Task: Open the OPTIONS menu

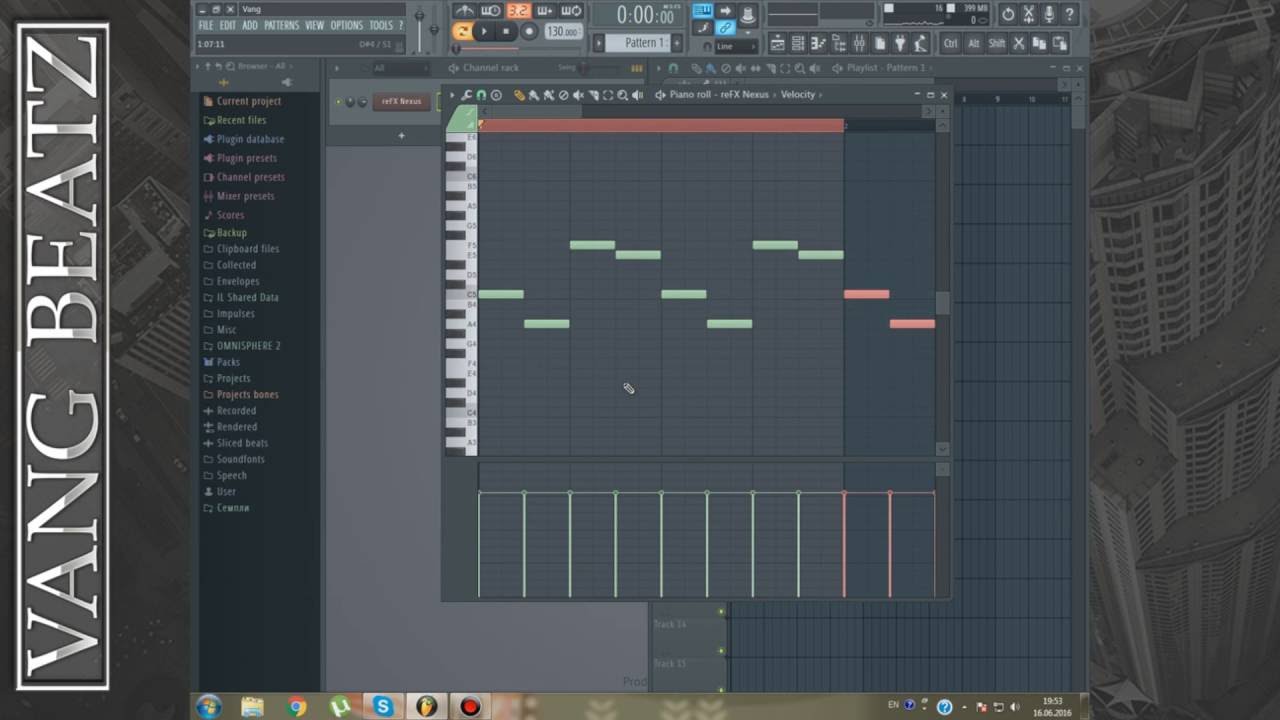Action: (347, 25)
